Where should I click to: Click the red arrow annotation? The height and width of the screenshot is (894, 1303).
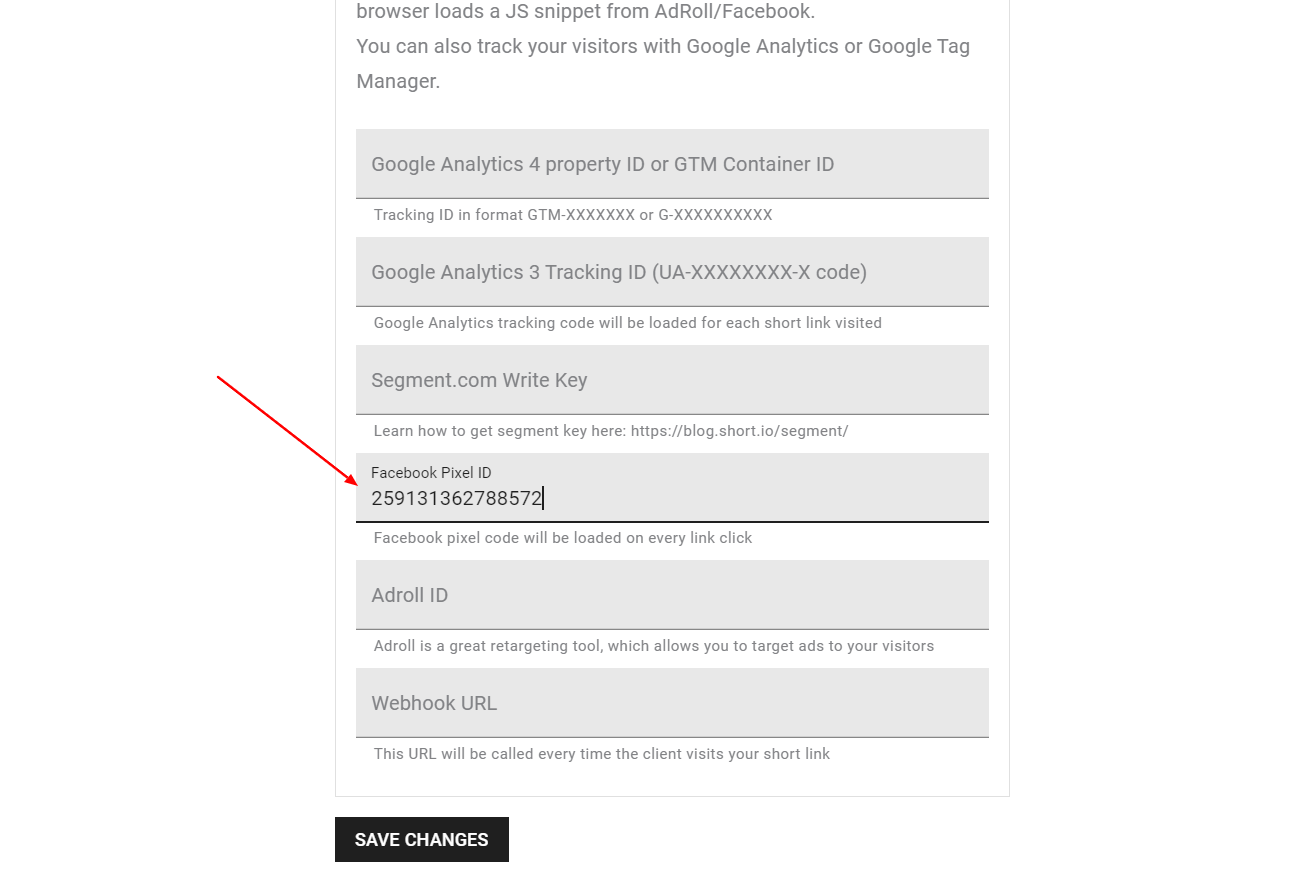click(288, 430)
